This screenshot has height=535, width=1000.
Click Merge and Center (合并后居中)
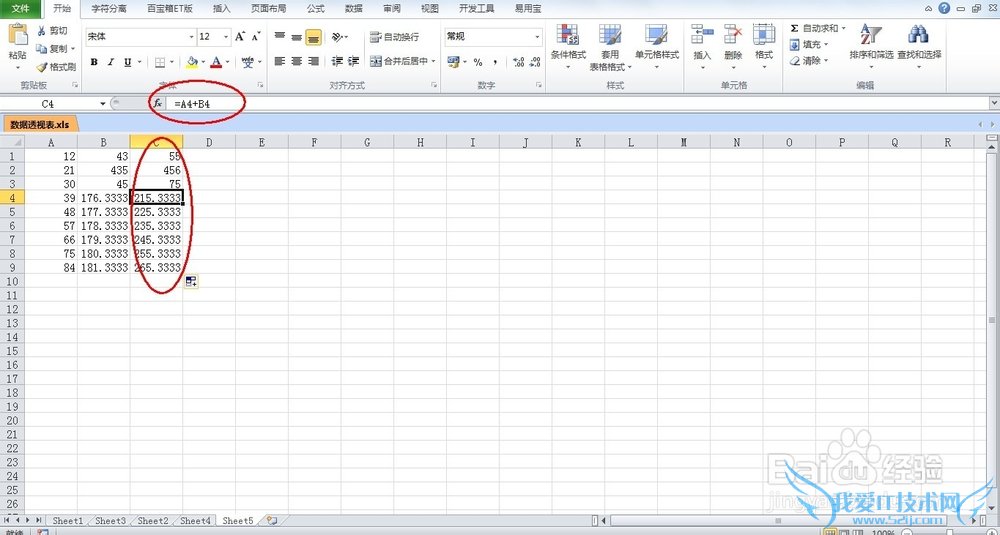point(399,62)
